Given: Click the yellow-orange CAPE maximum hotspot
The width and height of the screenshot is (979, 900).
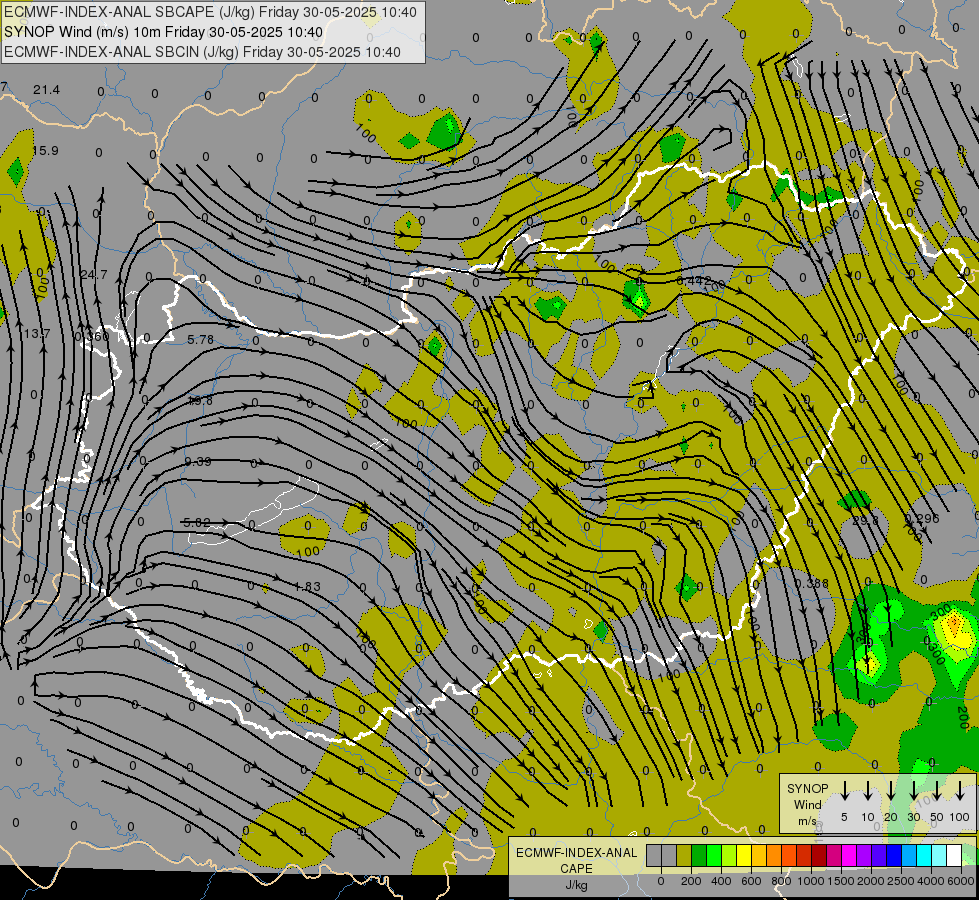Looking at the screenshot, I should 953,623.
